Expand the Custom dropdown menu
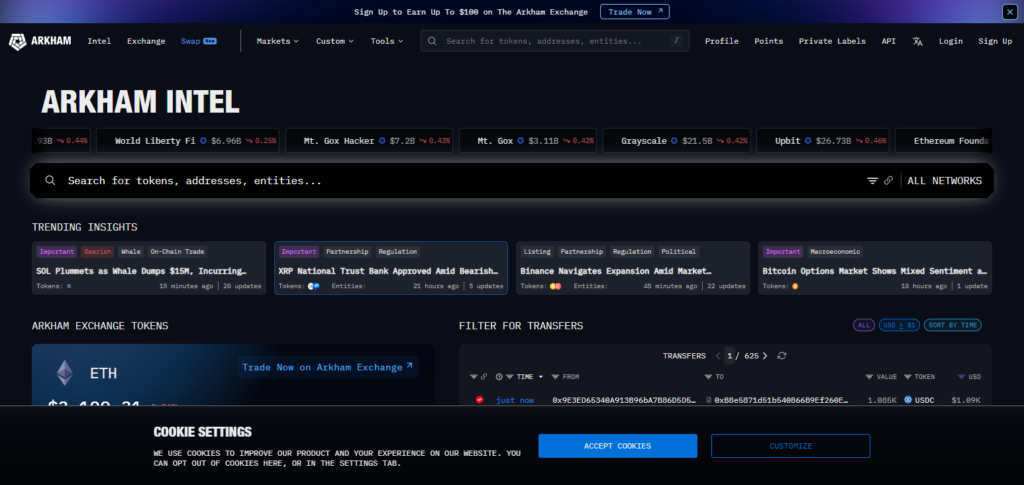Image resolution: width=1024 pixels, height=485 pixels. tap(335, 41)
